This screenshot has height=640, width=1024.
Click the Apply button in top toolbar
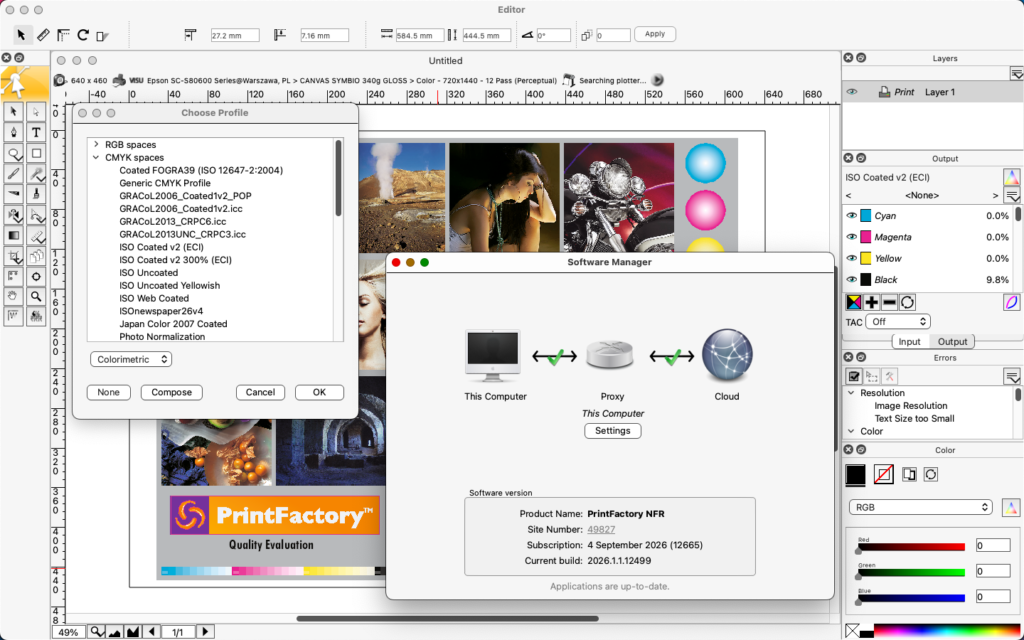tap(655, 35)
